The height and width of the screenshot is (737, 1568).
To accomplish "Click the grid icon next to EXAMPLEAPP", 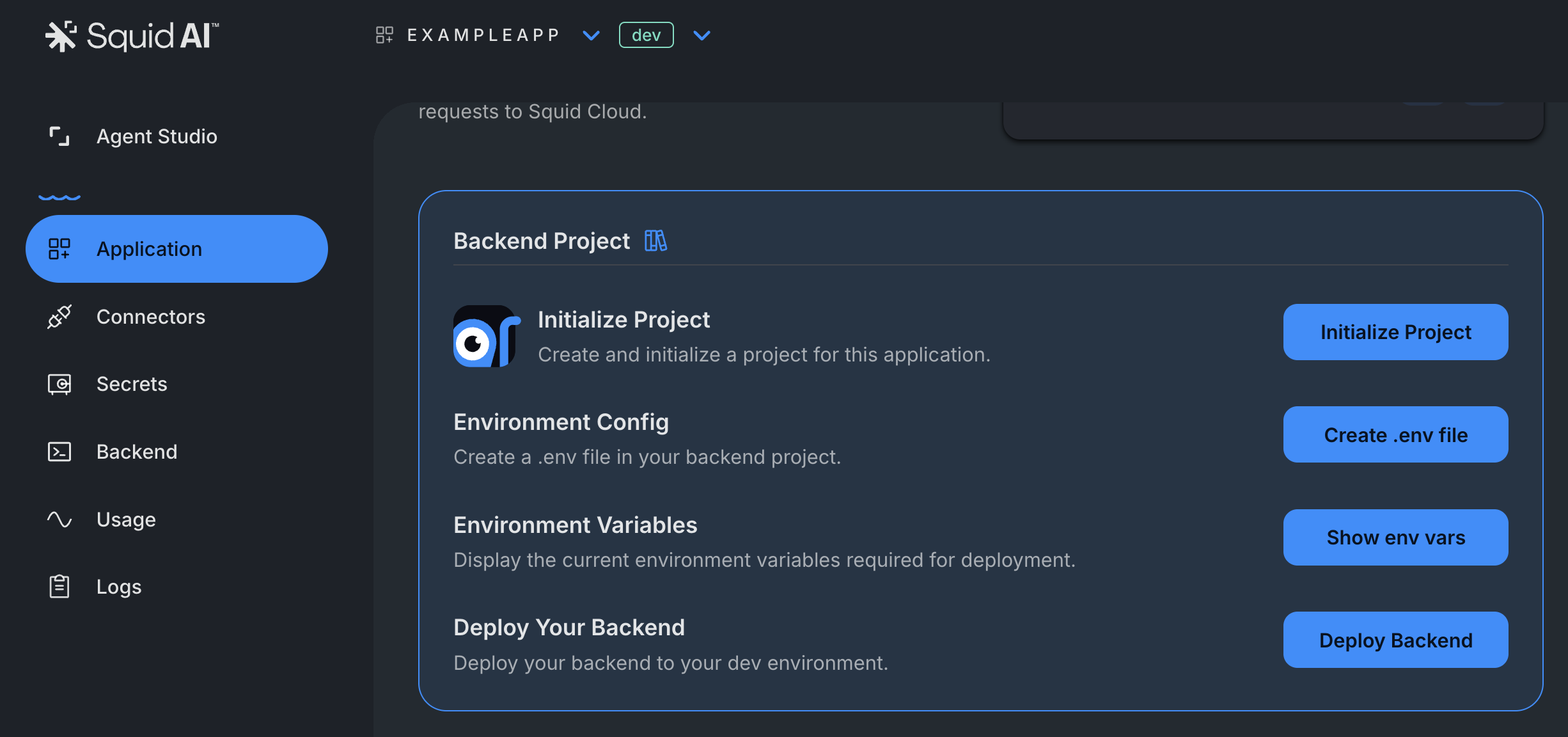I will [x=384, y=35].
